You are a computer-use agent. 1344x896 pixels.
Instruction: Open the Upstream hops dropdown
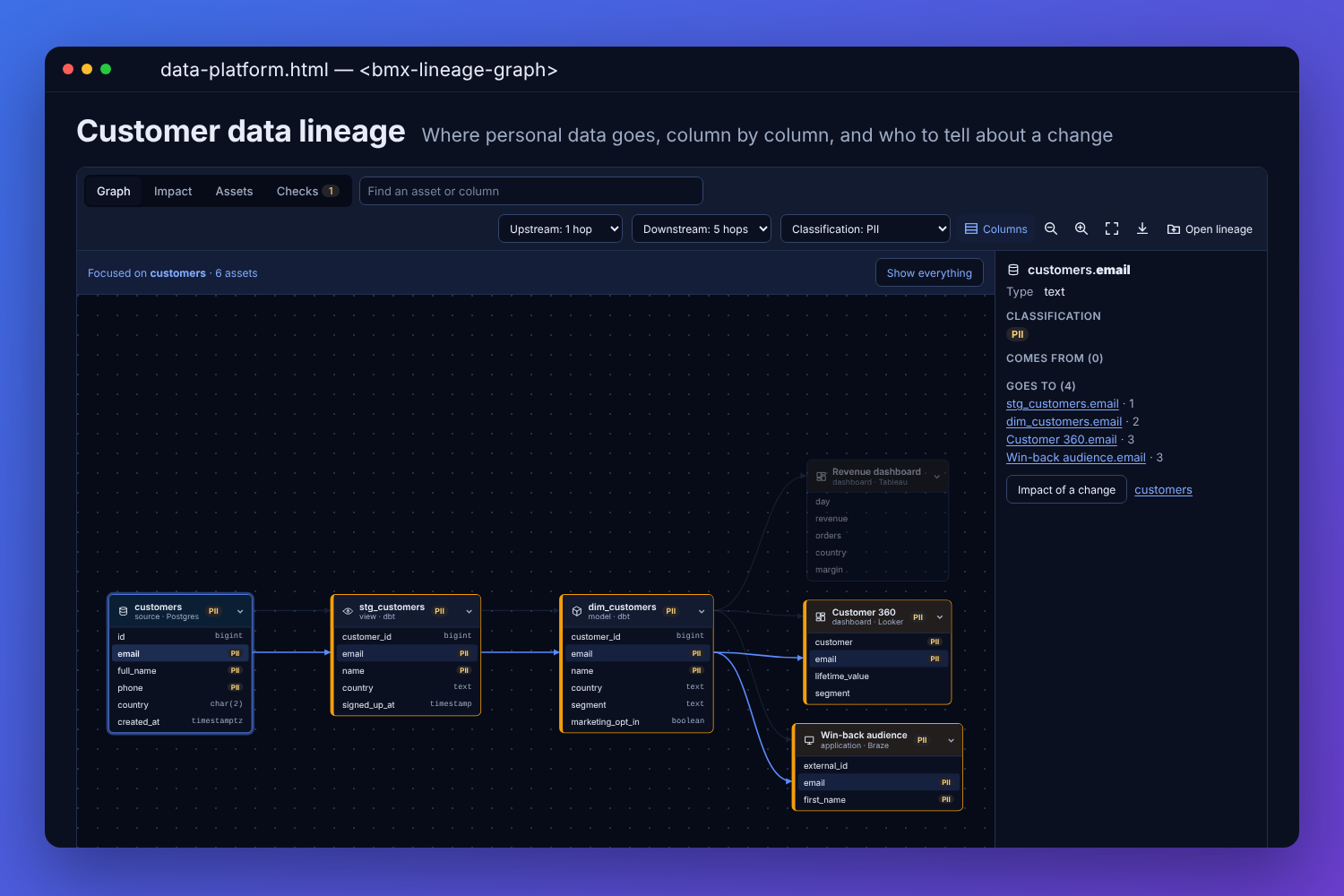tap(561, 228)
